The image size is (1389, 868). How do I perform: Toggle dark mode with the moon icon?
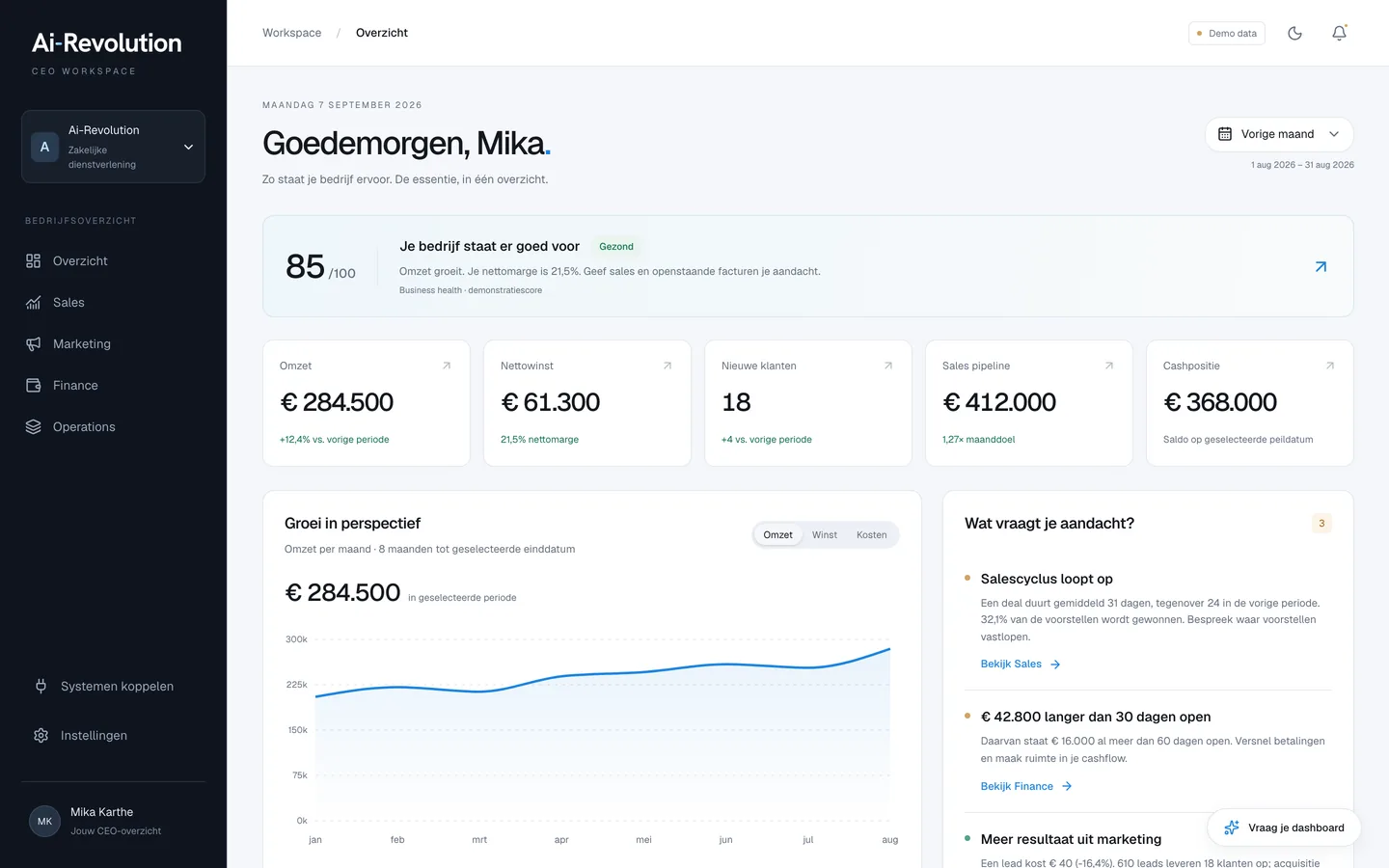coord(1294,33)
